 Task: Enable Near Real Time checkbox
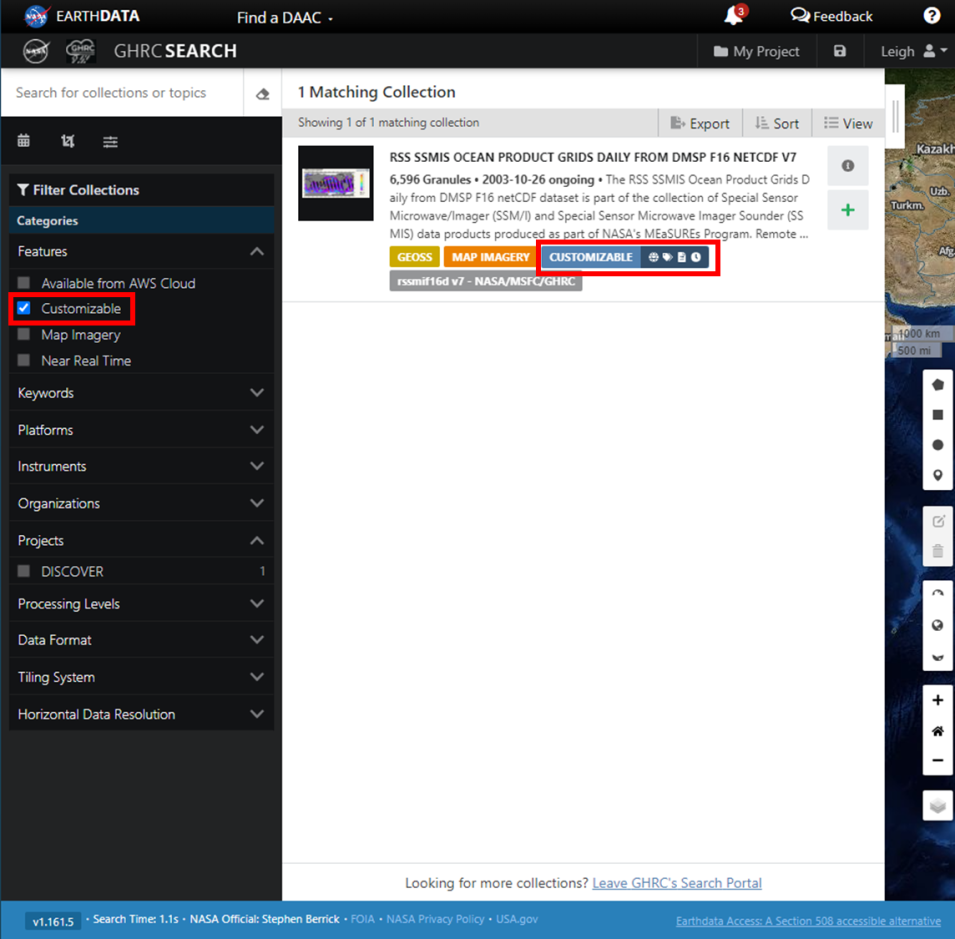point(24,360)
